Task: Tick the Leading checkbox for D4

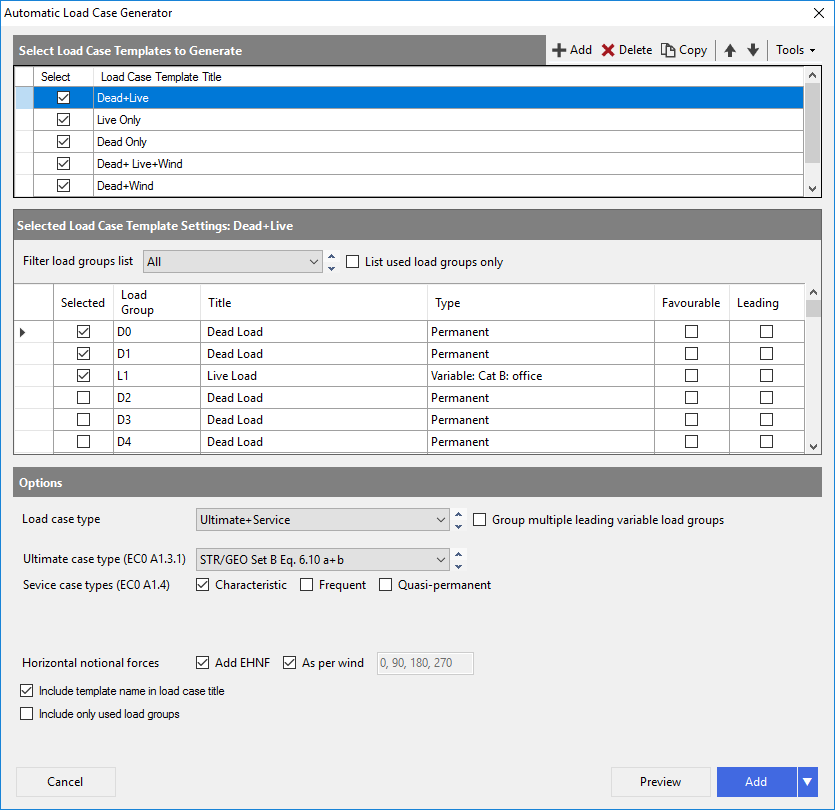Action: [x=766, y=441]
